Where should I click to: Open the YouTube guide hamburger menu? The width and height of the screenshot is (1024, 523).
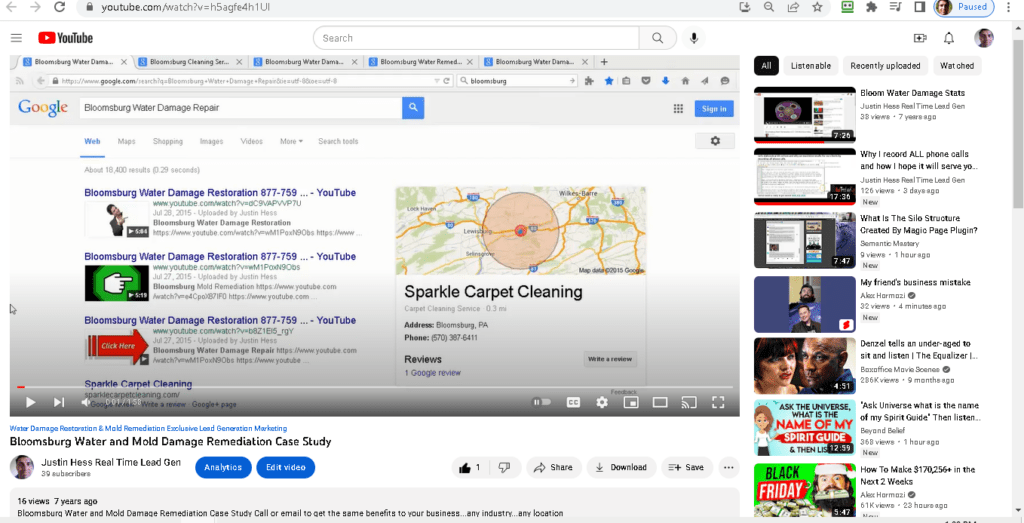coord(16,38)
